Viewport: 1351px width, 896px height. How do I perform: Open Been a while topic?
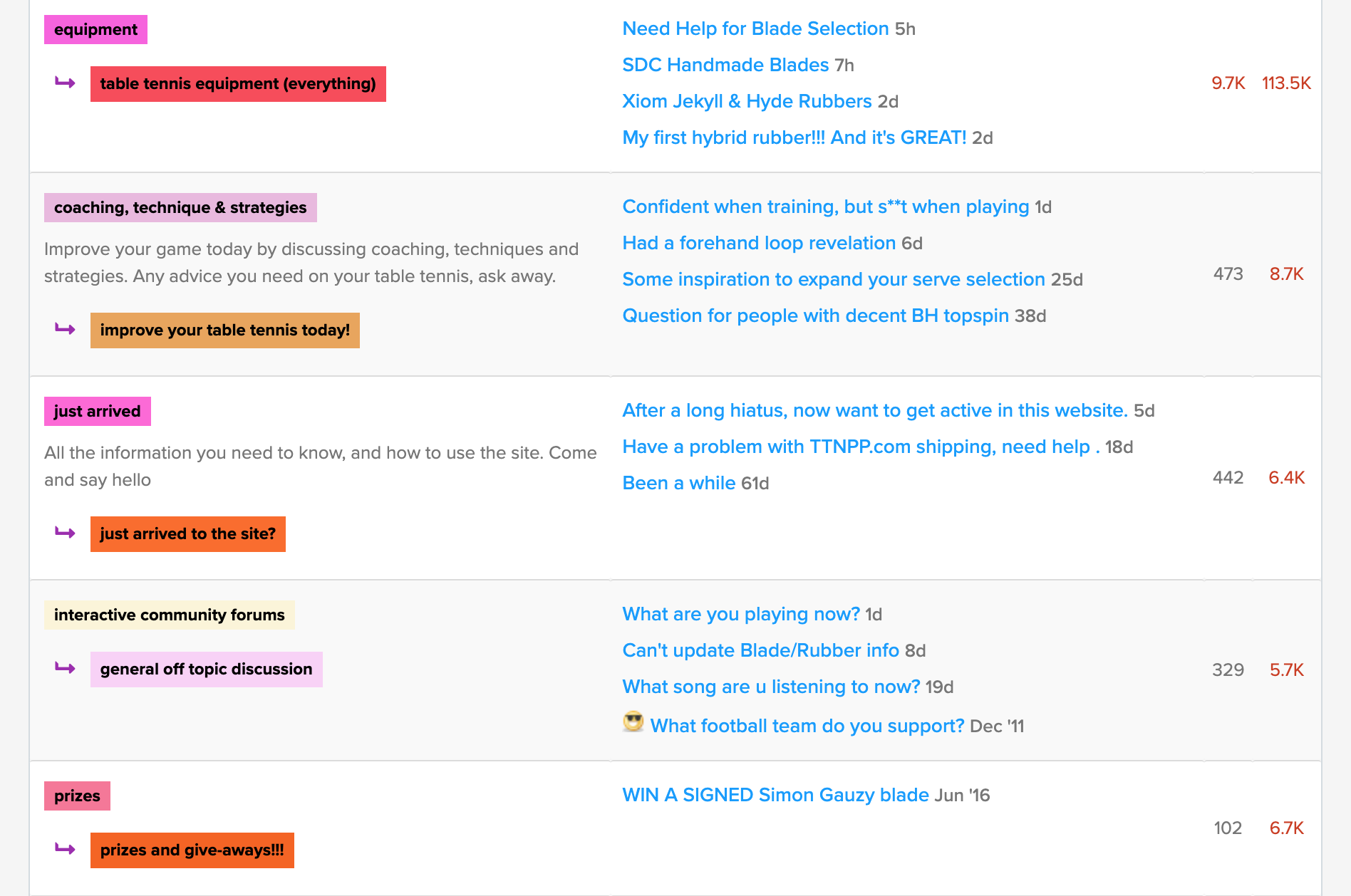pyautogui.click(x=679, y=483)
